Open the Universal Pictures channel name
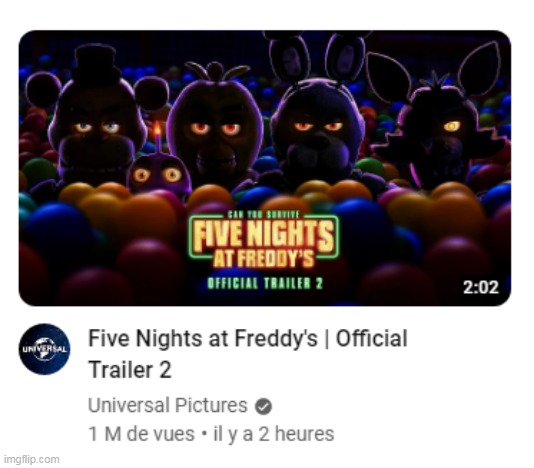534x468 pixels. click(x=168, y=405)
